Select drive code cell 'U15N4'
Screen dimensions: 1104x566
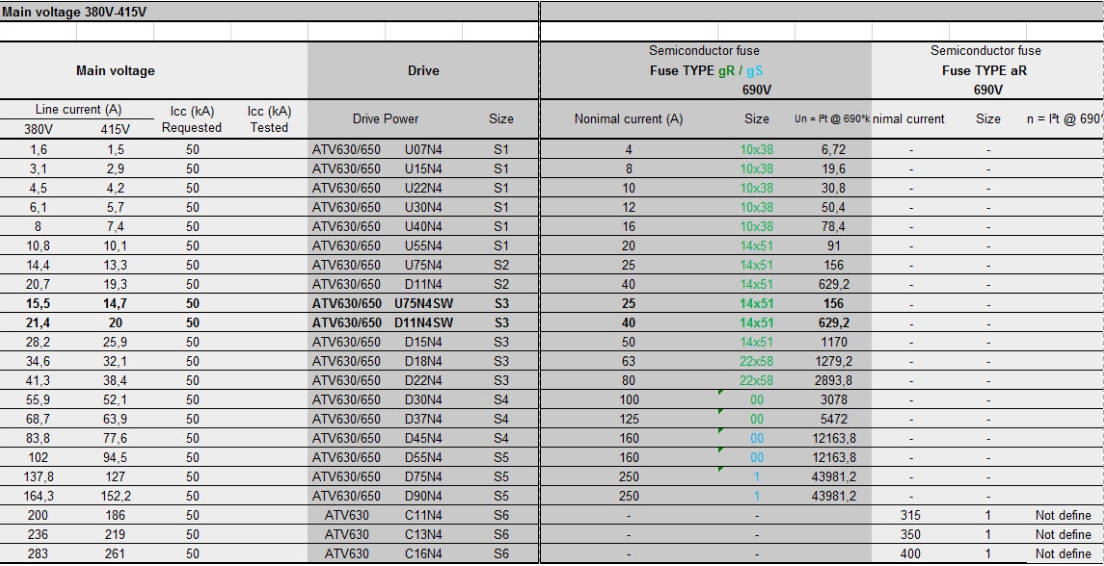(x=423, y=169)
